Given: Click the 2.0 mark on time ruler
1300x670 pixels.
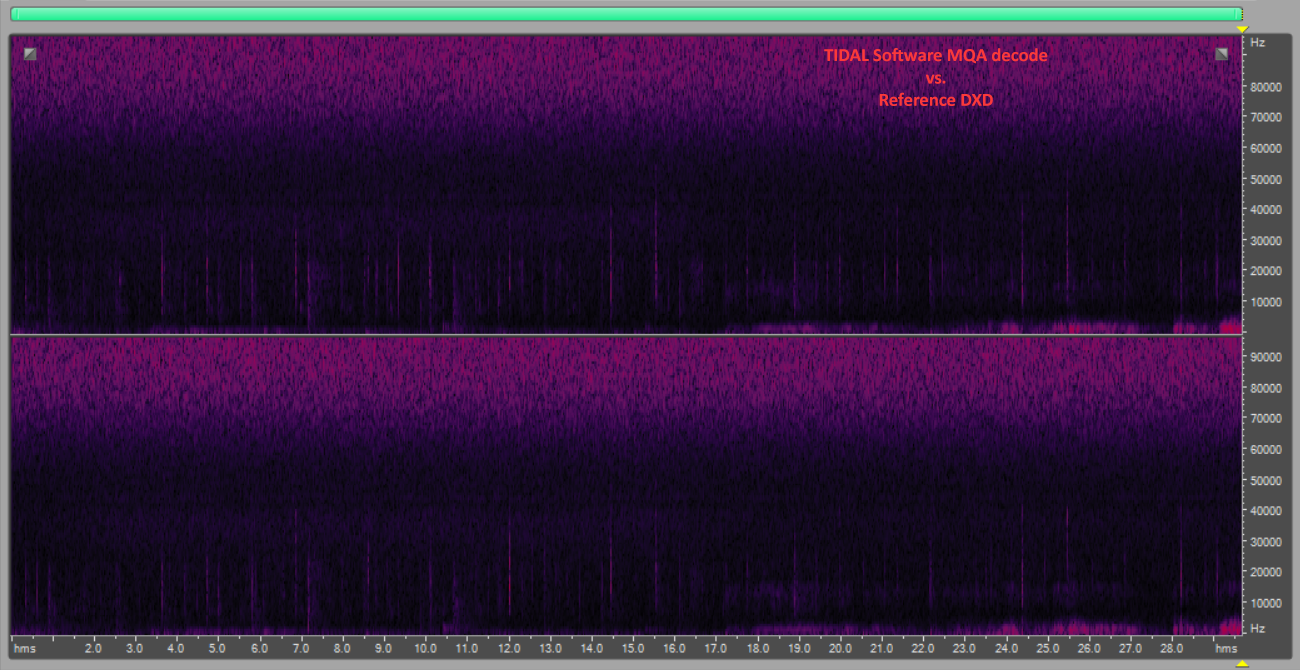Looking at the screenshot, I should click(x=93, y=649).
